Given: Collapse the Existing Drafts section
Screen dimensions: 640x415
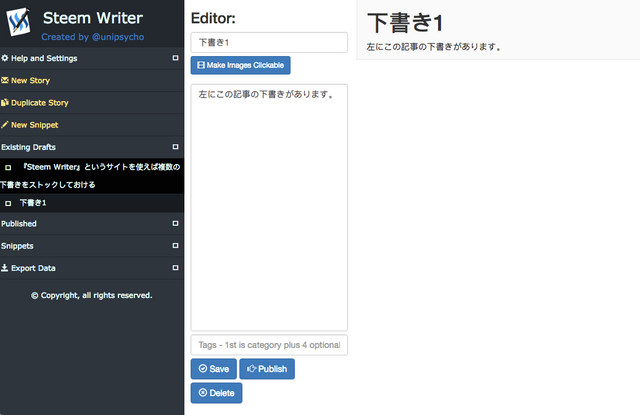Looking at the screenshot, I should pyautogui.click(x=176, y=146).
